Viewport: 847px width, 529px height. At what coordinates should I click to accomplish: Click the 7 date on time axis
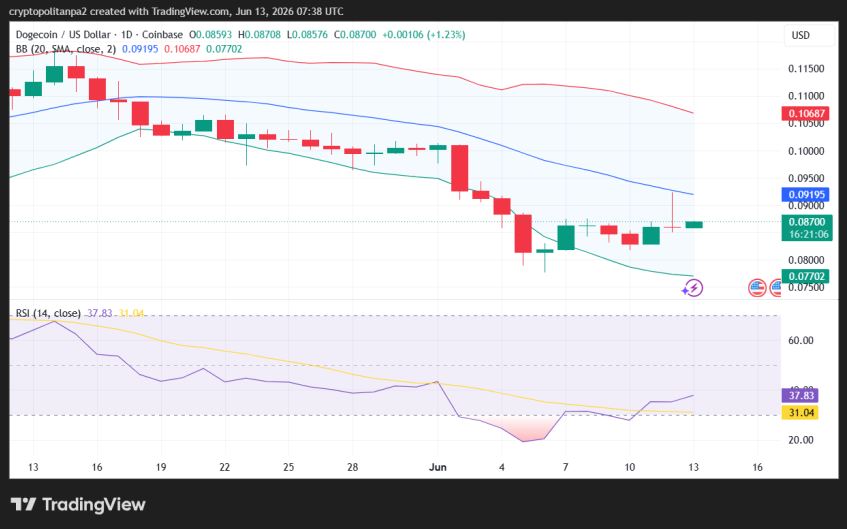[x=566, y=467]
